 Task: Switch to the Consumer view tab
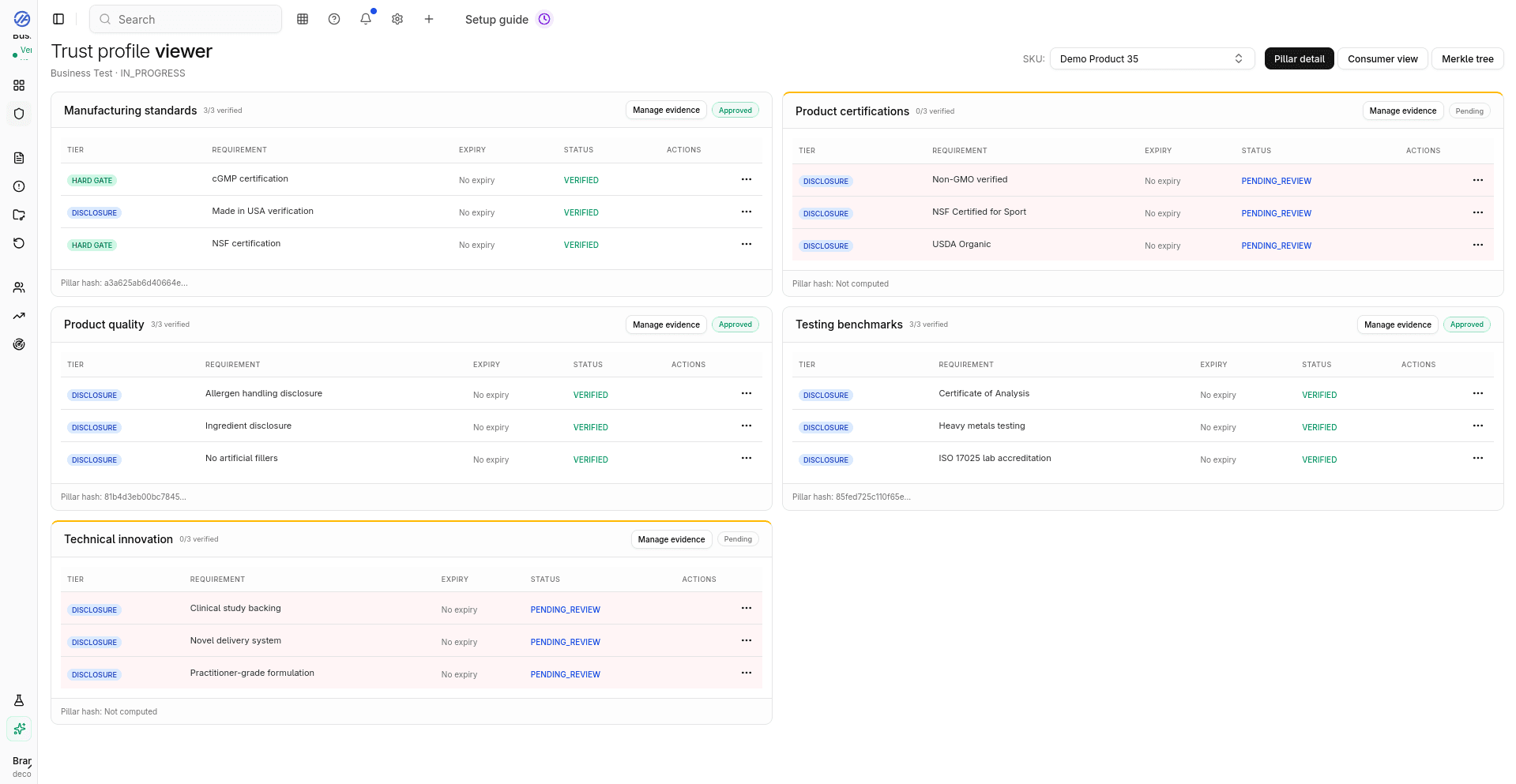point(1382,58)
